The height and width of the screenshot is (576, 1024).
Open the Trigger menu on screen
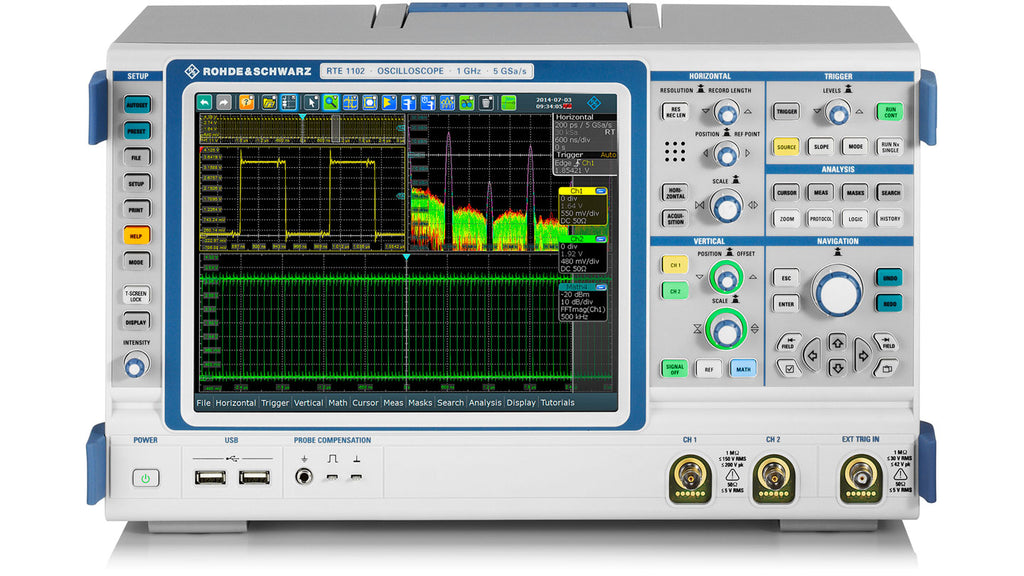pyautogui.click(x=275, y=403)
